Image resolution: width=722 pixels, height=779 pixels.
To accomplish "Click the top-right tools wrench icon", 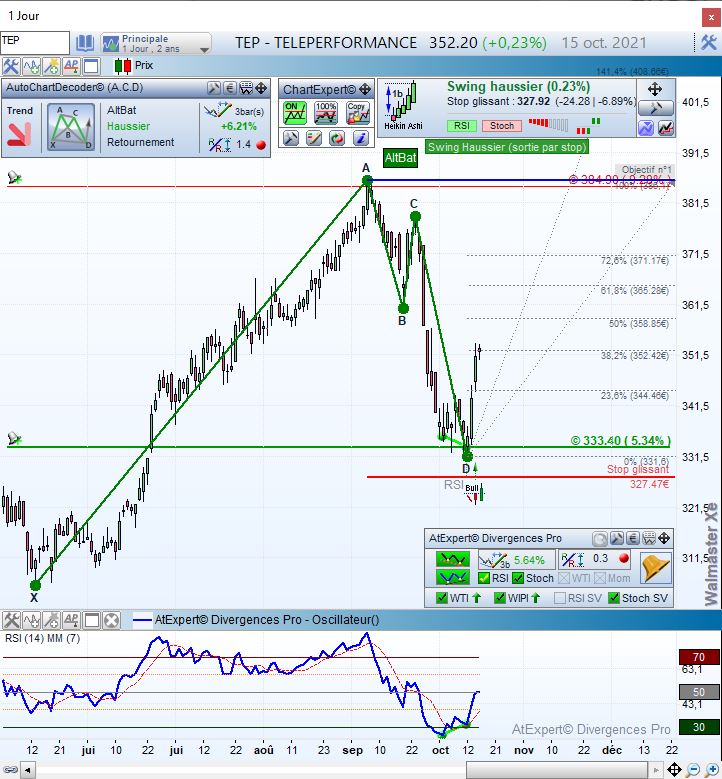I will pos(709,43).
